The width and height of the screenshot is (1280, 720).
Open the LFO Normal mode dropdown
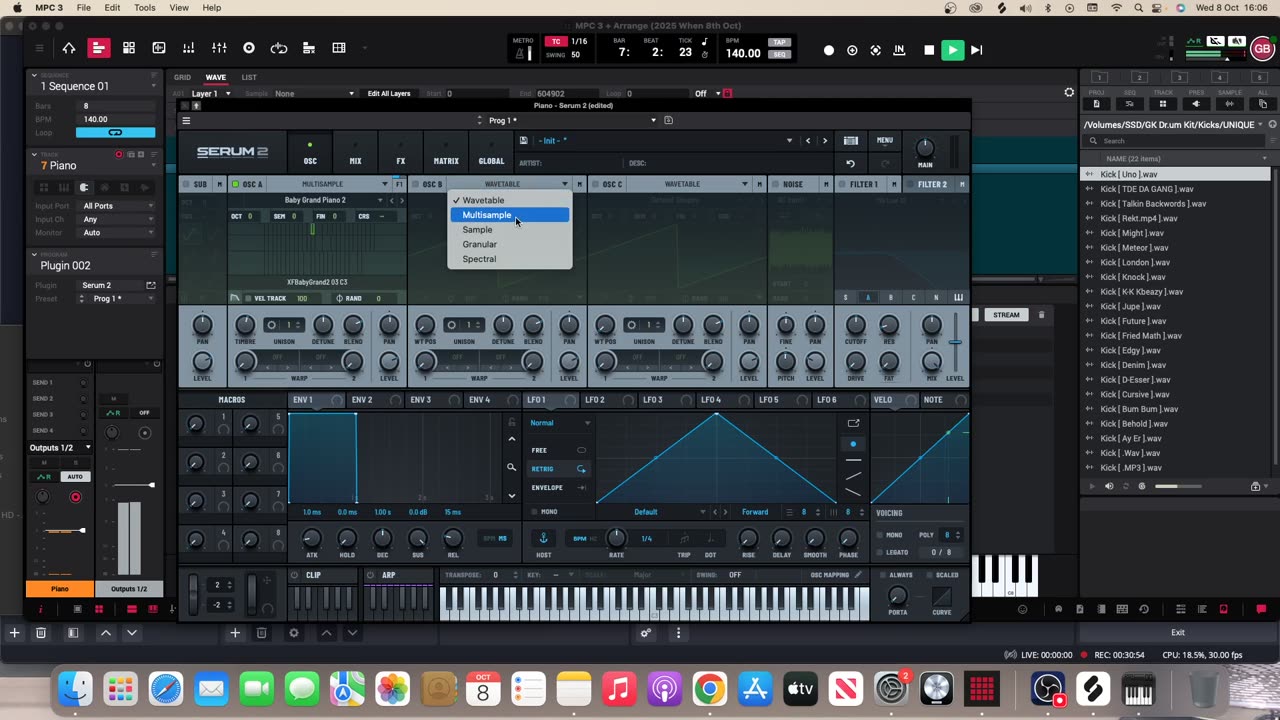[560, 423]
